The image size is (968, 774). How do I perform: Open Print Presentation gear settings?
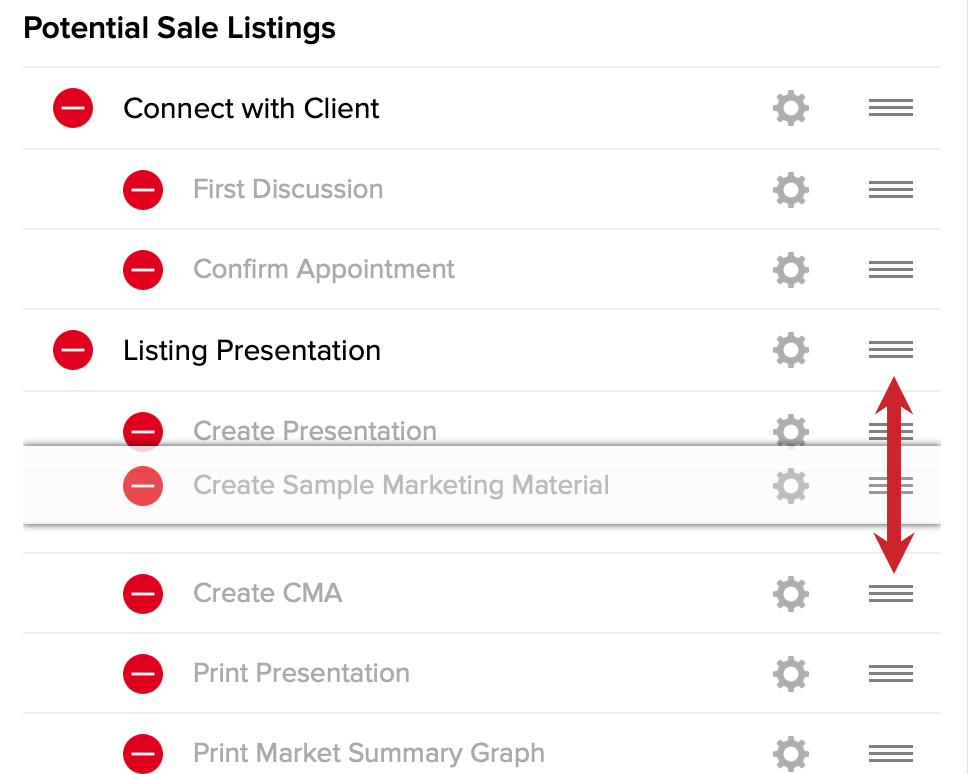pos(791,673)
